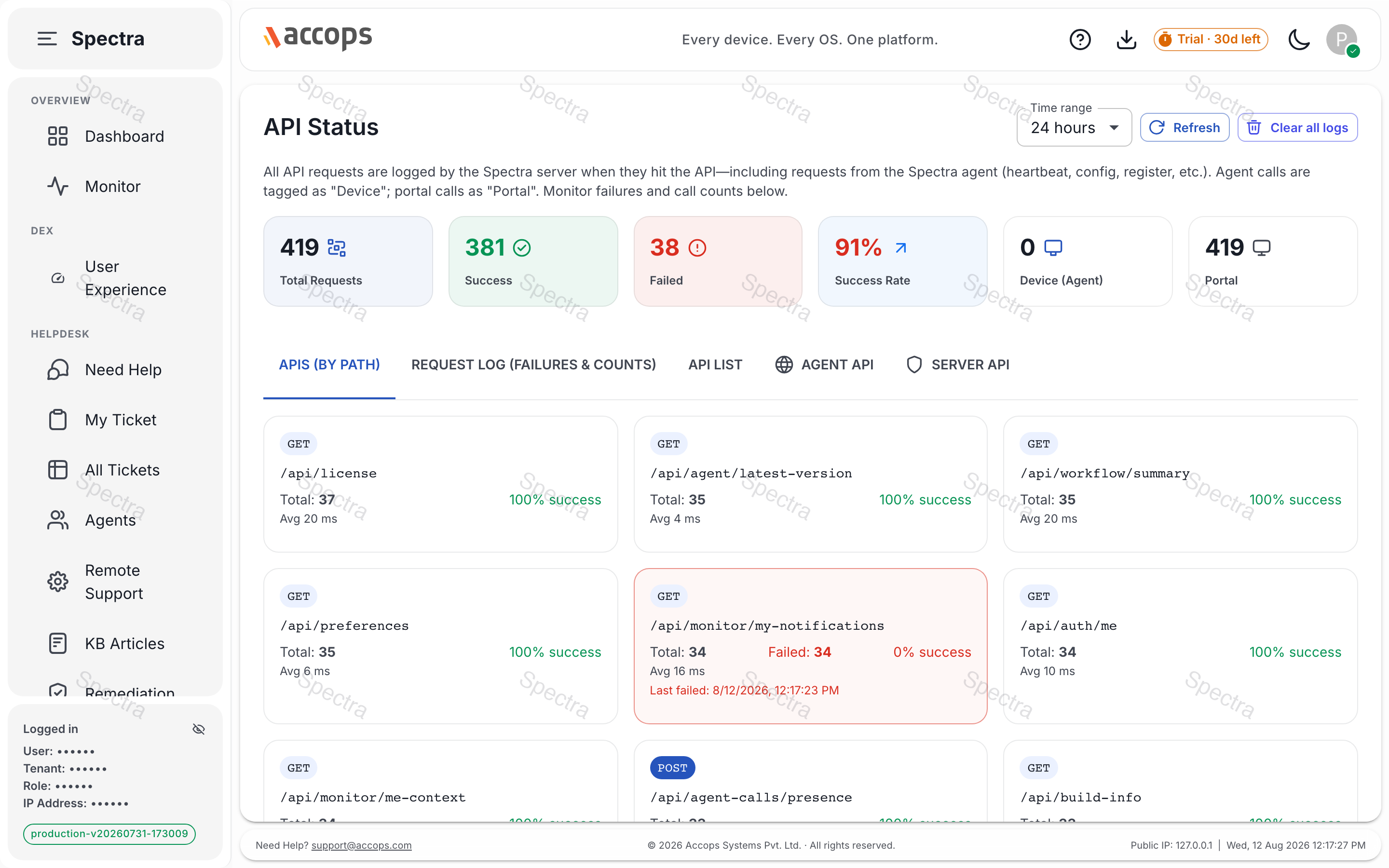Click the Monitor pulse icon
This screenshot has width=1389, height=868.
coord(58,187)
